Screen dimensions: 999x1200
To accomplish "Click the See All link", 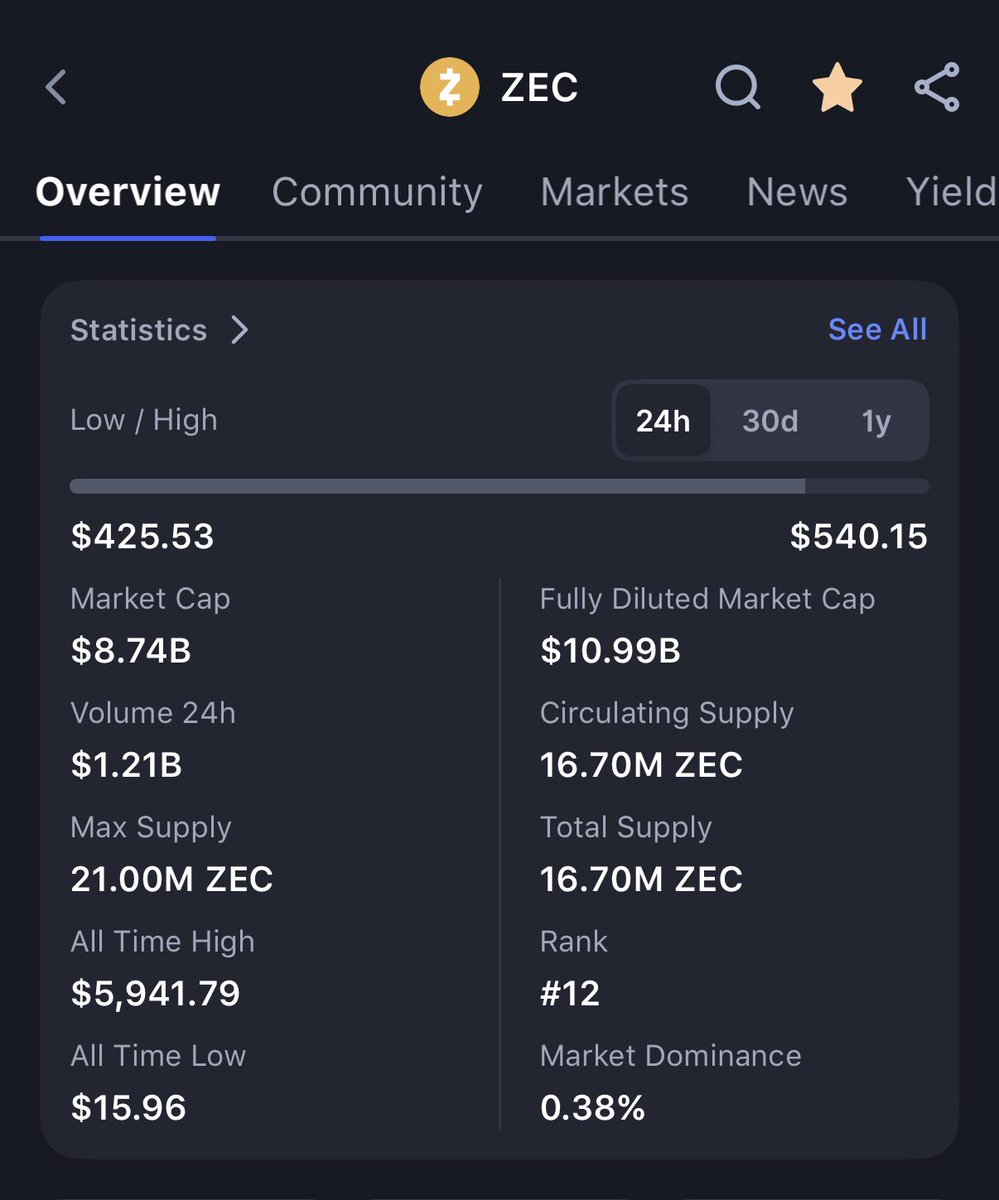I will [877, 329].
